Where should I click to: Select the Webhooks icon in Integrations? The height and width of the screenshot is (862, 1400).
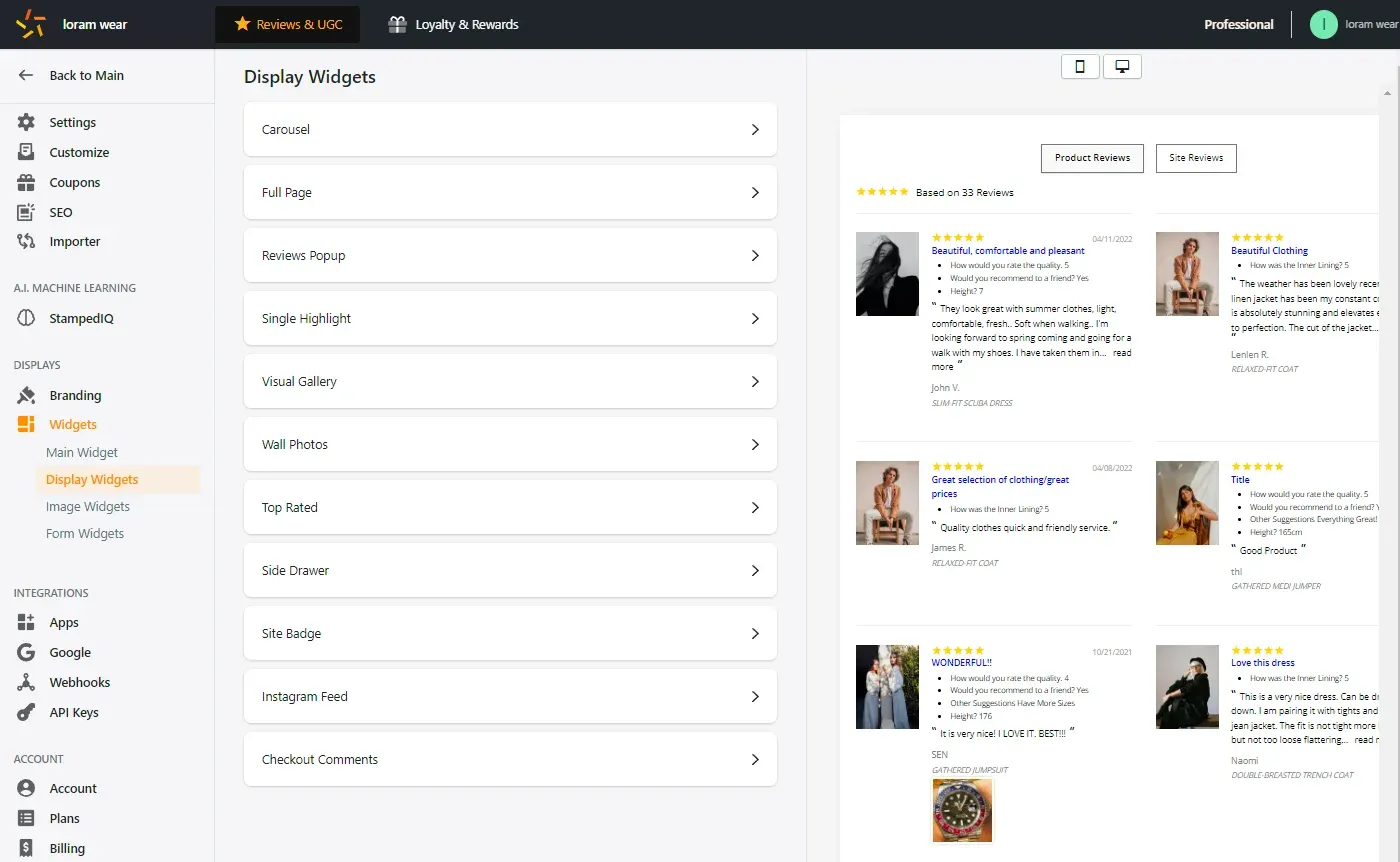click(x=27, y=682)
